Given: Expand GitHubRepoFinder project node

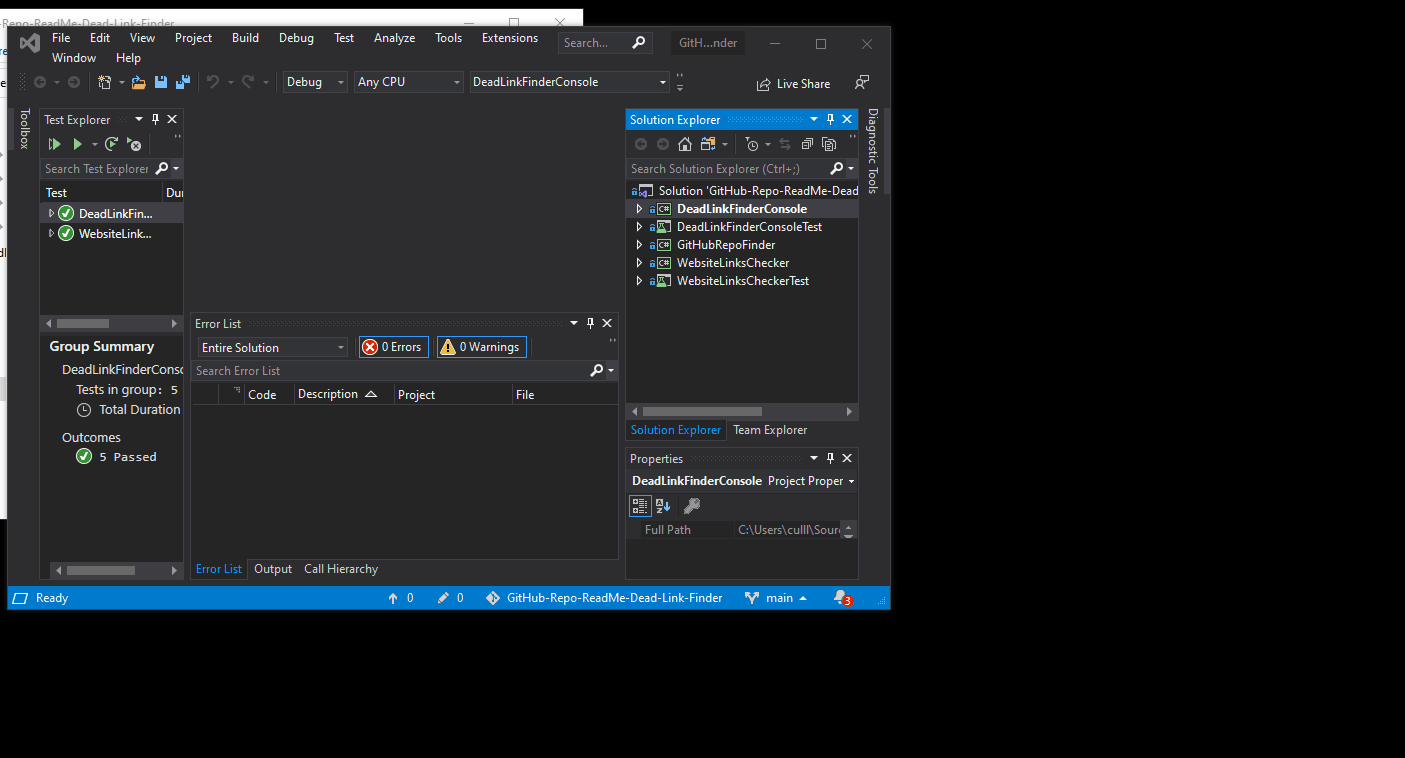Looking at the screenshot, I should coord(640,245).
